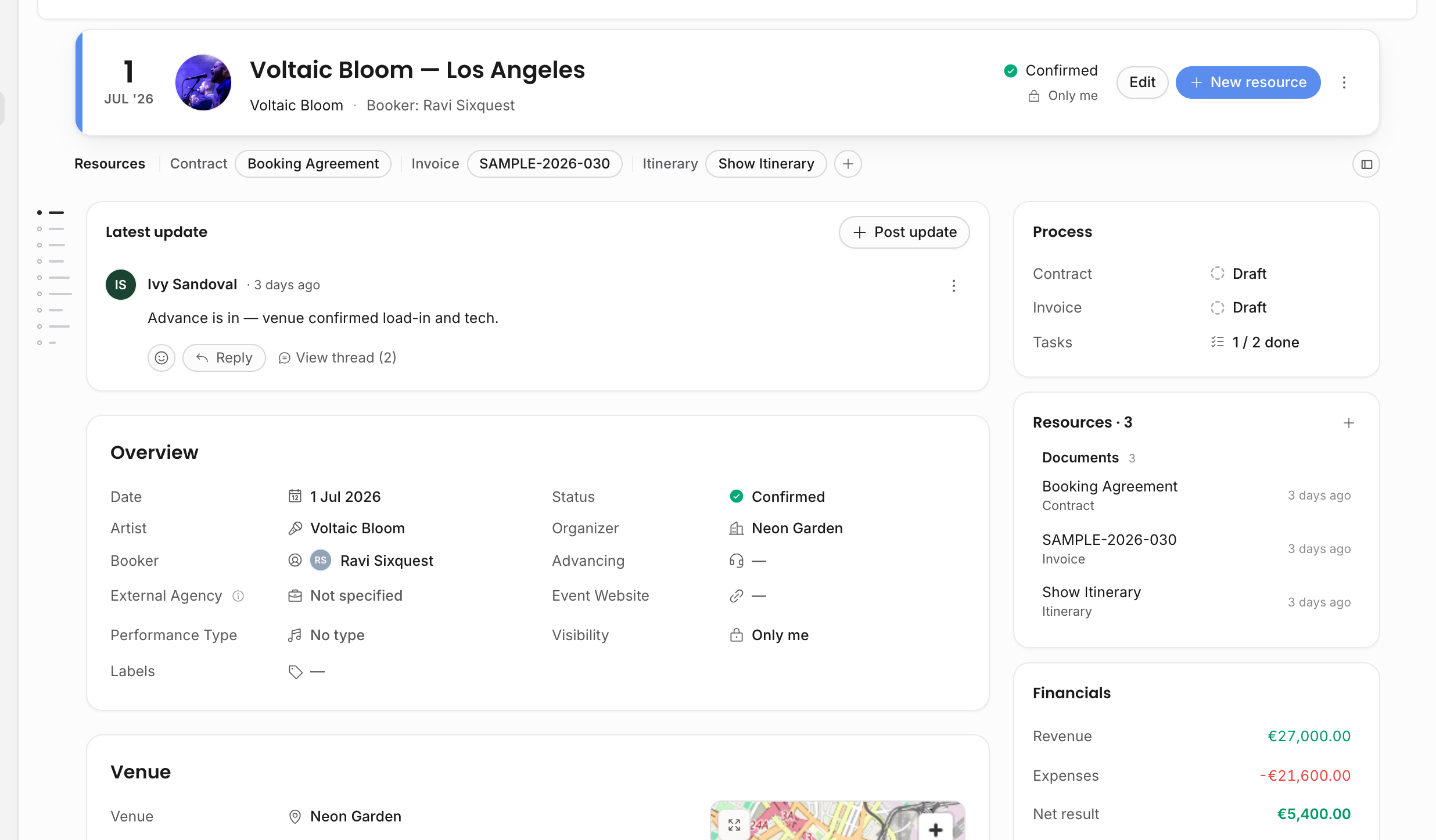The width and height of the screenshot is (1436, 840).
Task: Click the Contract draft status circle
Action: (x=1218, y=274)
